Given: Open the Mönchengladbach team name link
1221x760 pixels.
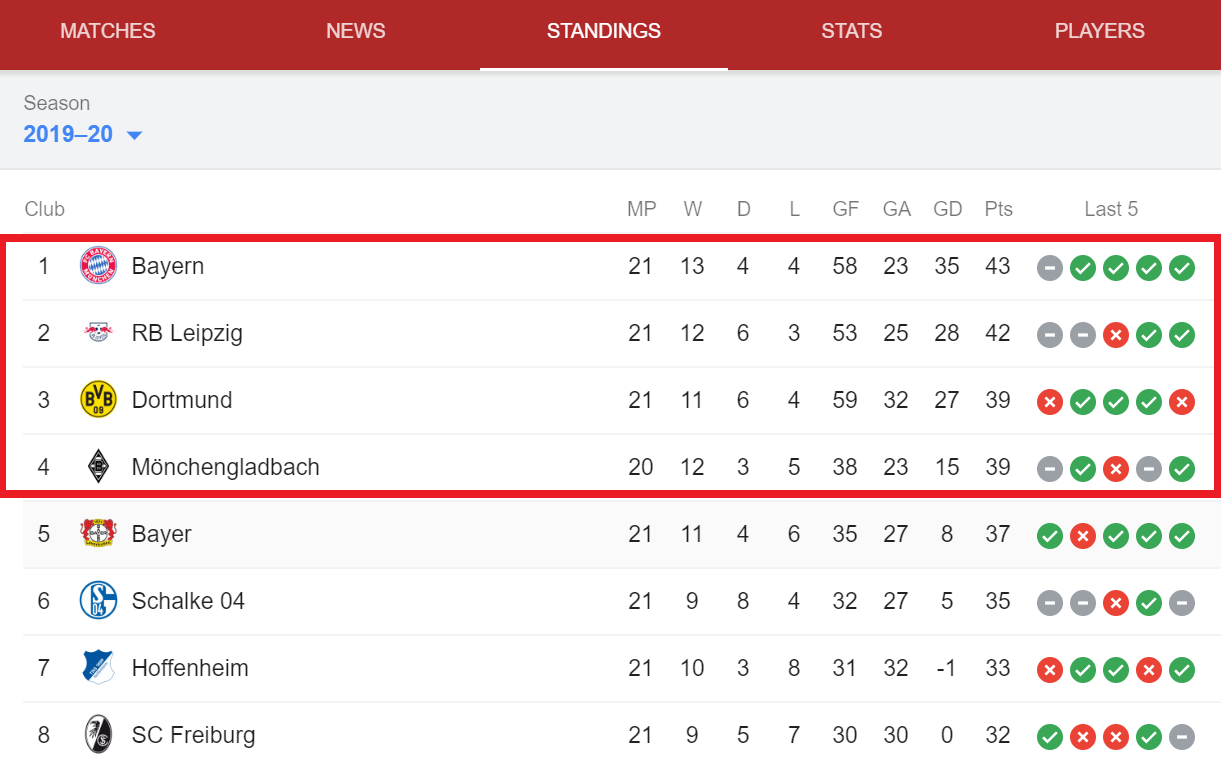Looking at the screenshot, I should pyautogui.click(x=226, y=467).
